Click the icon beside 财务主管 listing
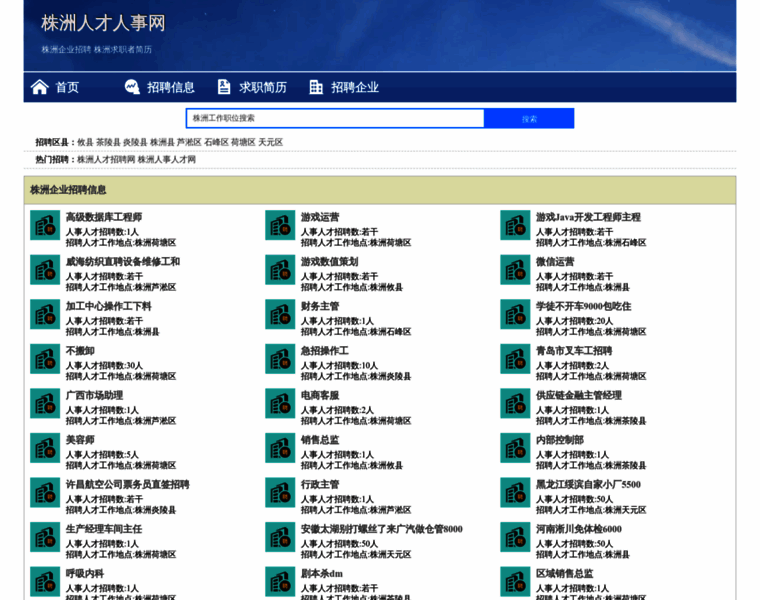Image resolution: width=760 pixels, height=600 pixels. (x=280, y=314)
